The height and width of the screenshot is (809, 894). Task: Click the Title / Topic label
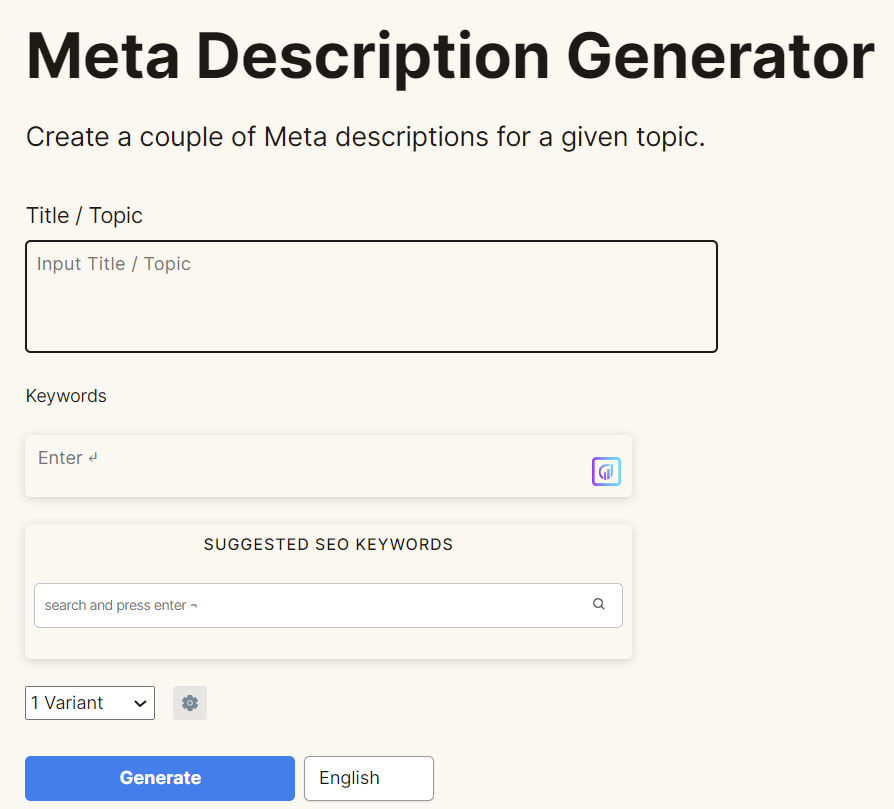84,216
